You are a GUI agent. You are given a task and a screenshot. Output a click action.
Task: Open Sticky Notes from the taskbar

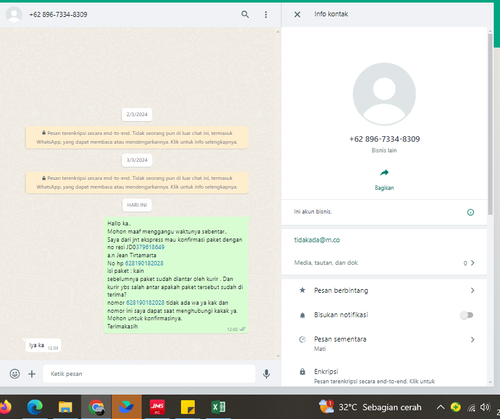(188, 407)
